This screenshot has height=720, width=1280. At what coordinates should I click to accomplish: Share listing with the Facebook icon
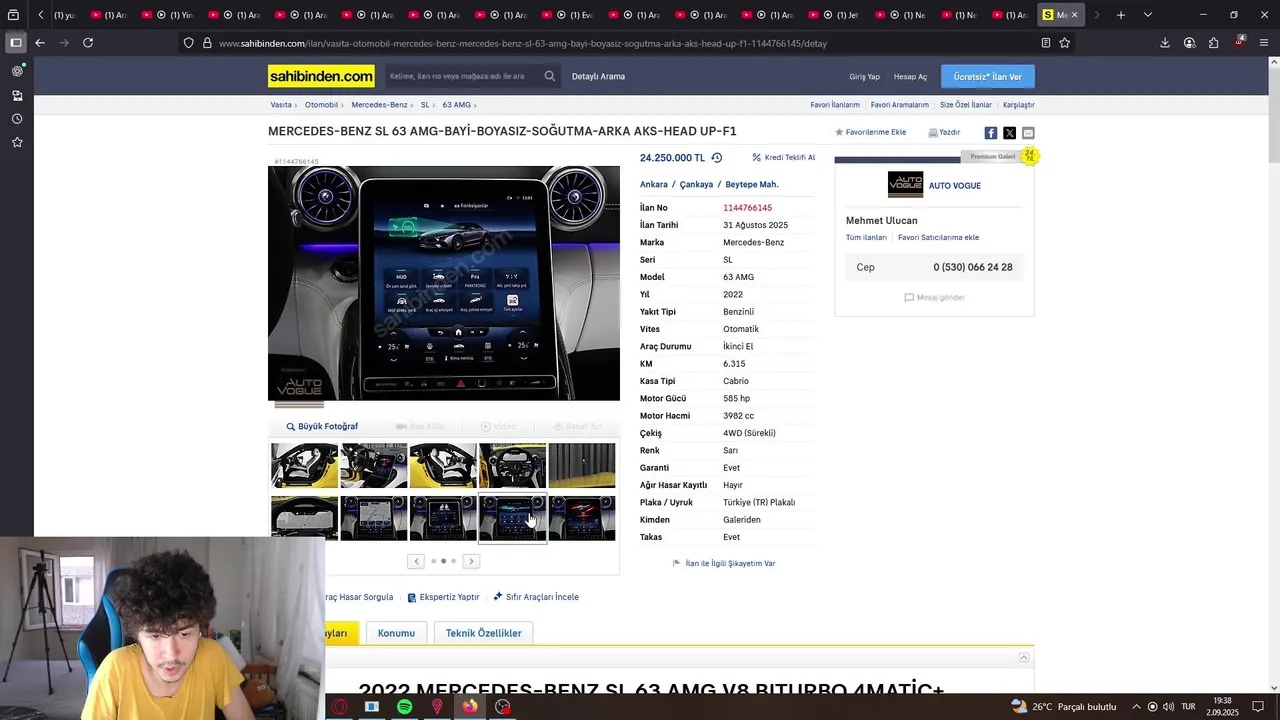[990, 133]
